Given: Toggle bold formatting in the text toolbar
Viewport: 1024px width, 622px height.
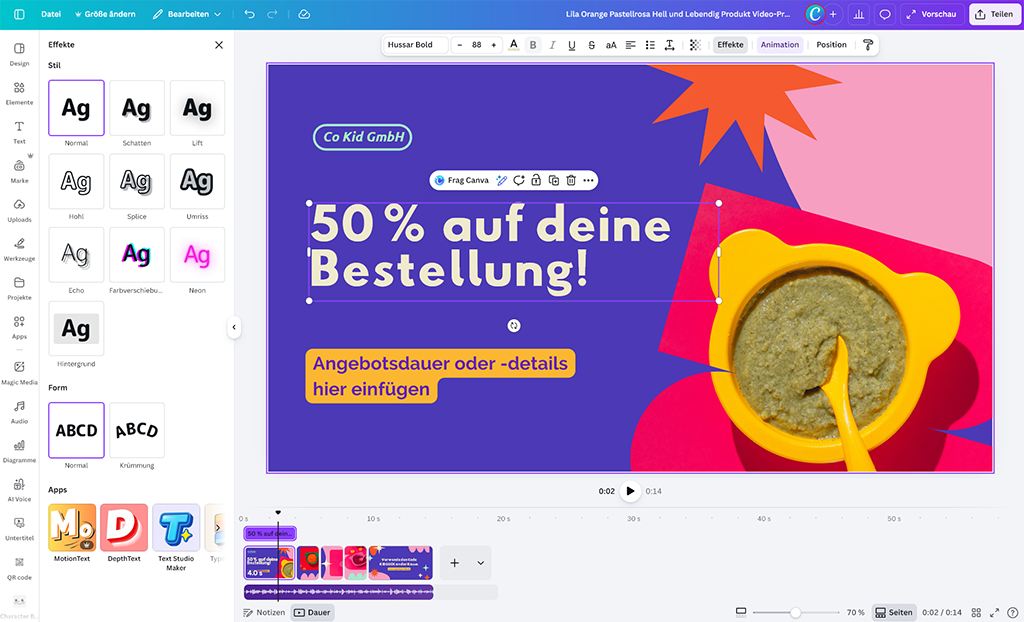Looking at the screenshot, I should pos(533,44).
